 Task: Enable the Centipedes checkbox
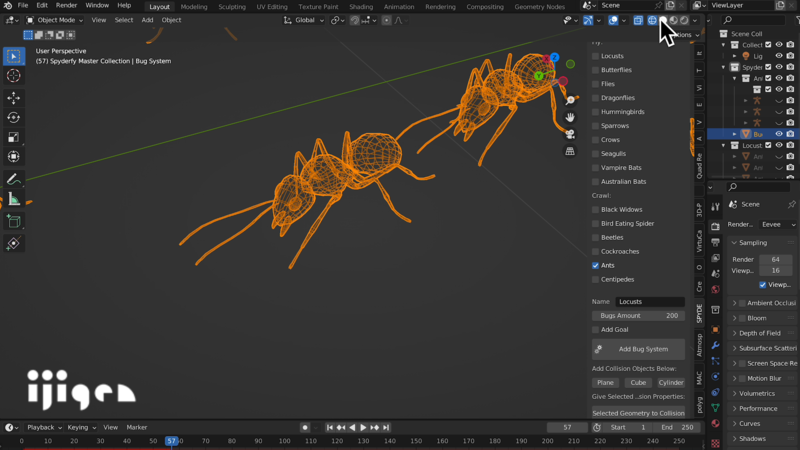click(x=595, y=280)
